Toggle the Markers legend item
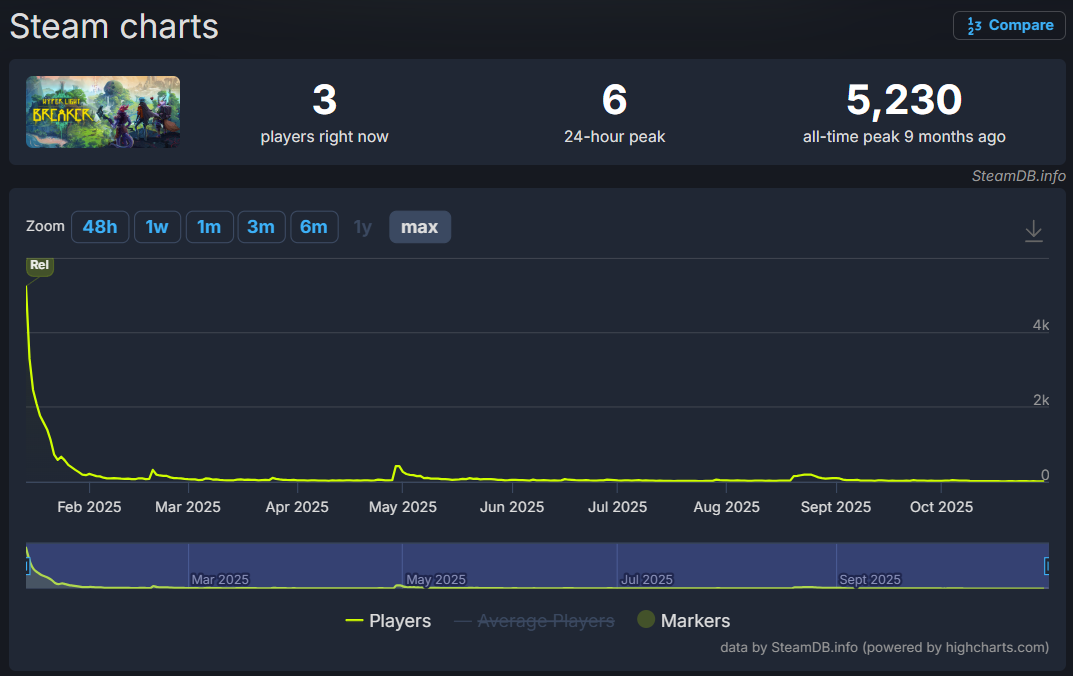Image resolution: width=1073 pixels, height=676 pixels. pos(684,621)
